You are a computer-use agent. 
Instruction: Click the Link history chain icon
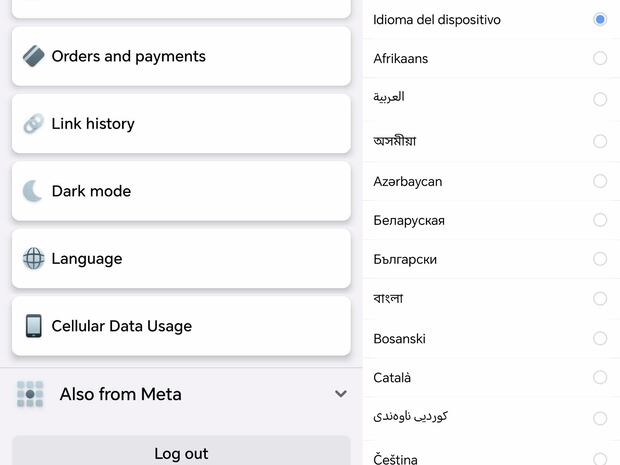coord(33,124)
